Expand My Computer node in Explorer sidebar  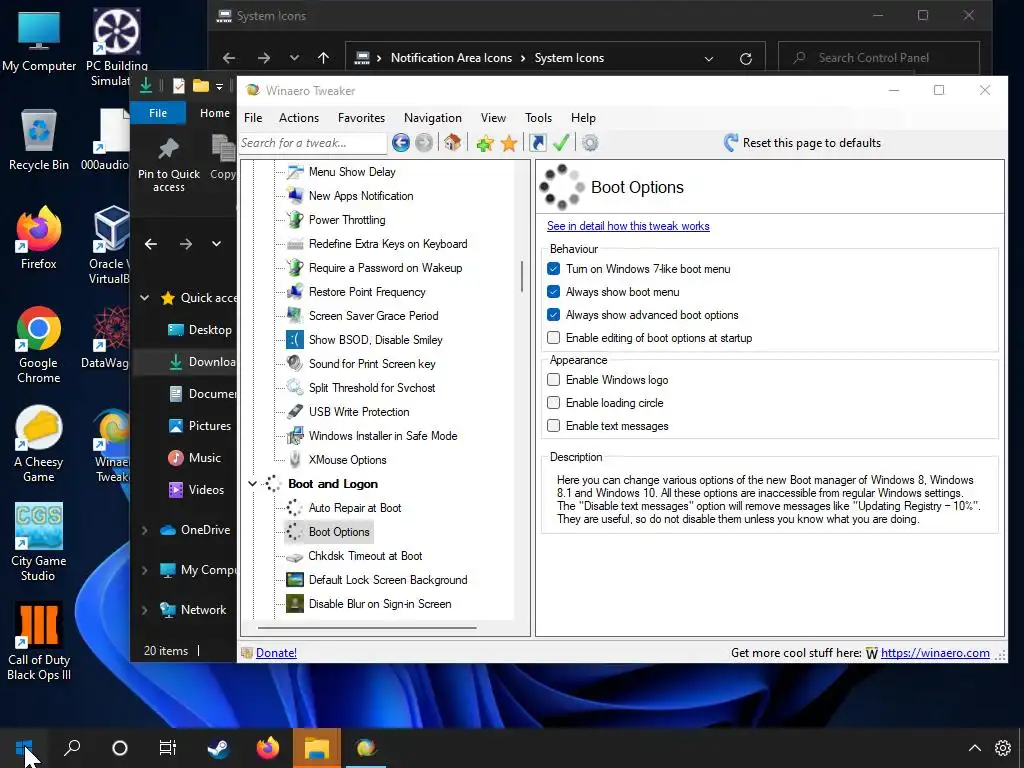[x=145, y=570]
